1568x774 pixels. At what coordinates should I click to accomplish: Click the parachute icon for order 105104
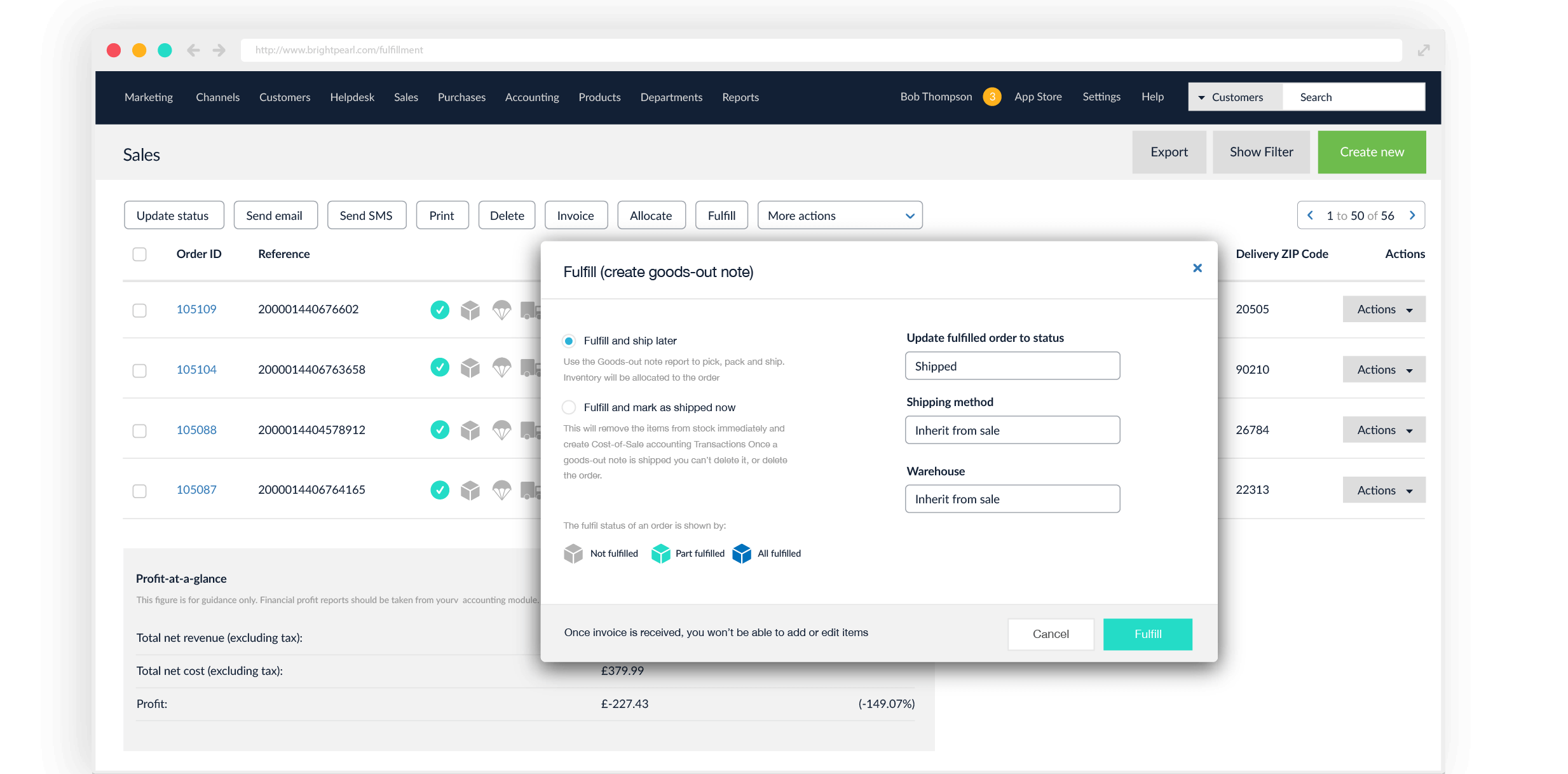(x=501, y=367)
